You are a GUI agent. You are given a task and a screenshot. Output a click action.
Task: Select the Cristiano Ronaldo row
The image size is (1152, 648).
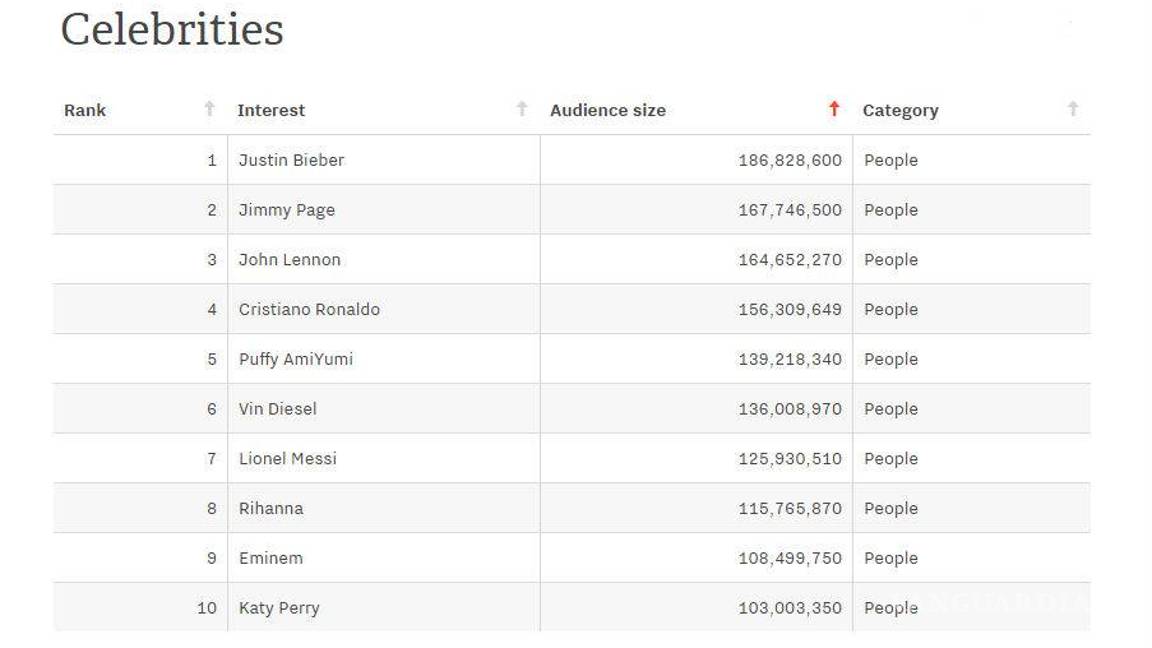coord(309,310)
